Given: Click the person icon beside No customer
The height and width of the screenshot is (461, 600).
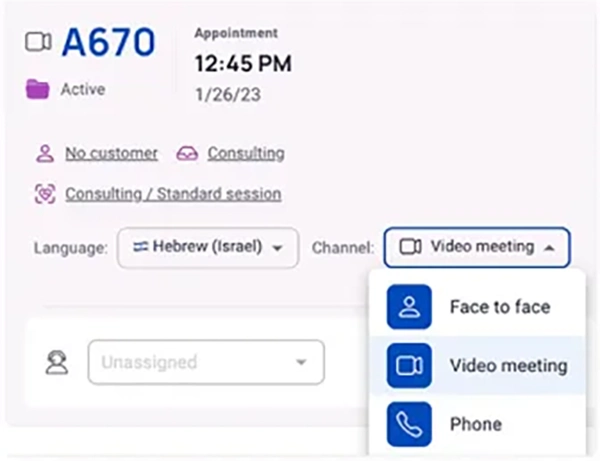Looking at the screenshot, I should (x=45, y=154).
